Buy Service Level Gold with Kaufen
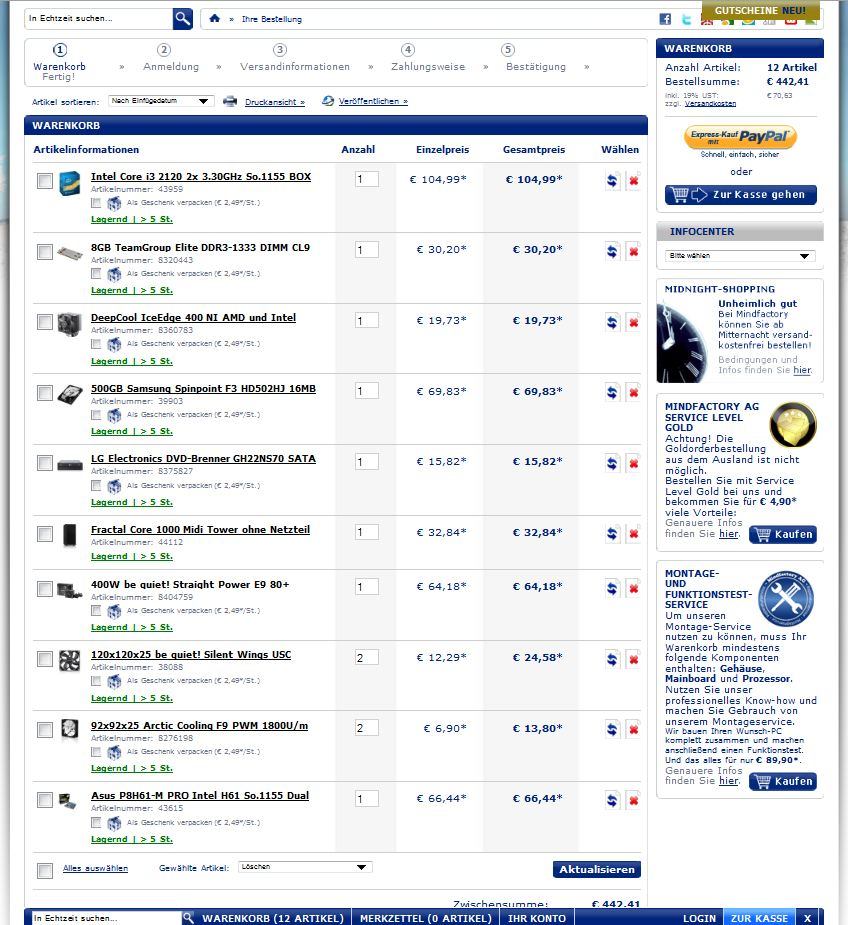Image resolution: width=848 pixels, height=925 pixels. click(x=782, y=534)
